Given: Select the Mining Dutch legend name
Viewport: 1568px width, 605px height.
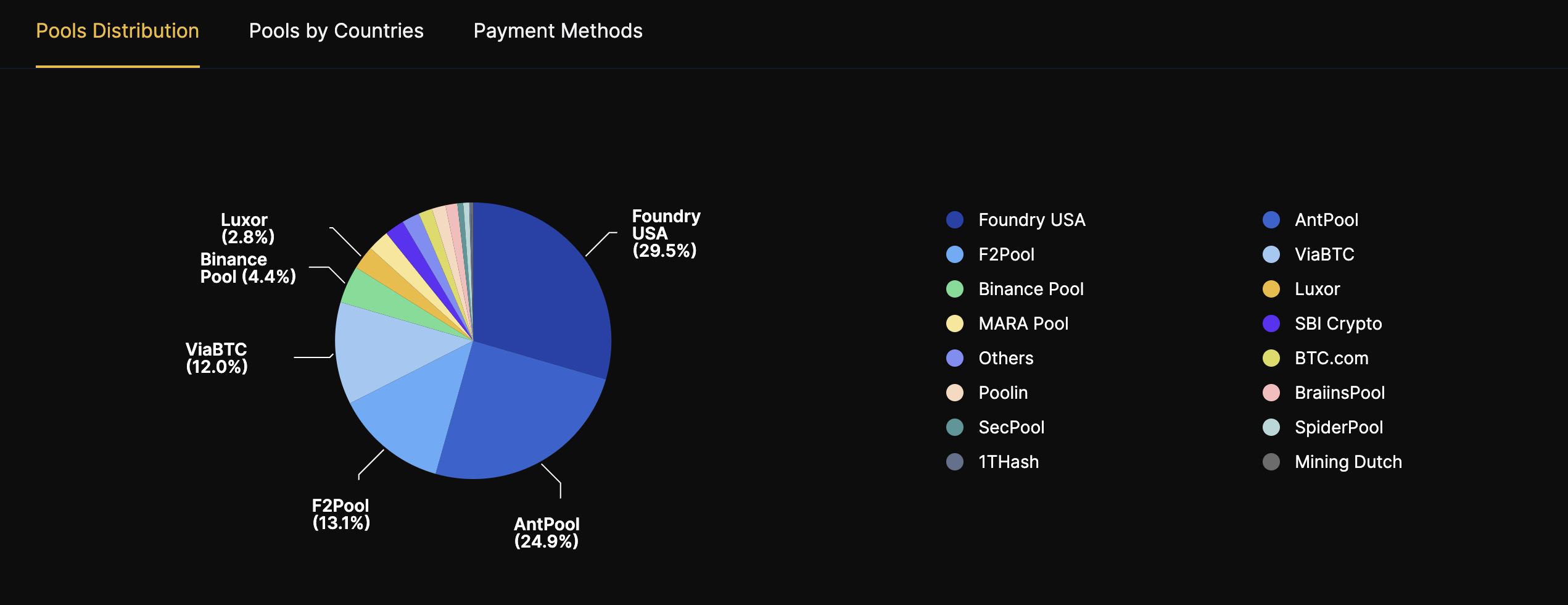Looking at the screenshot, I should pyautogui.click(x=1348, y=462).
